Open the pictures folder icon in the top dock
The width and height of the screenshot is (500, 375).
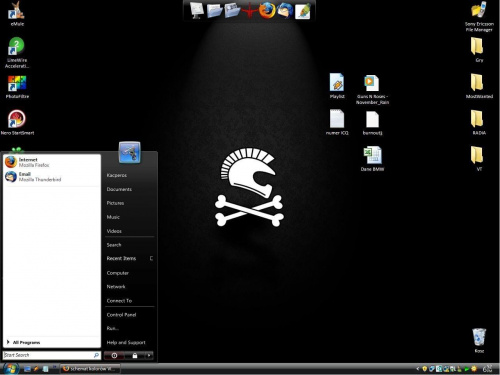click(232, 10)
